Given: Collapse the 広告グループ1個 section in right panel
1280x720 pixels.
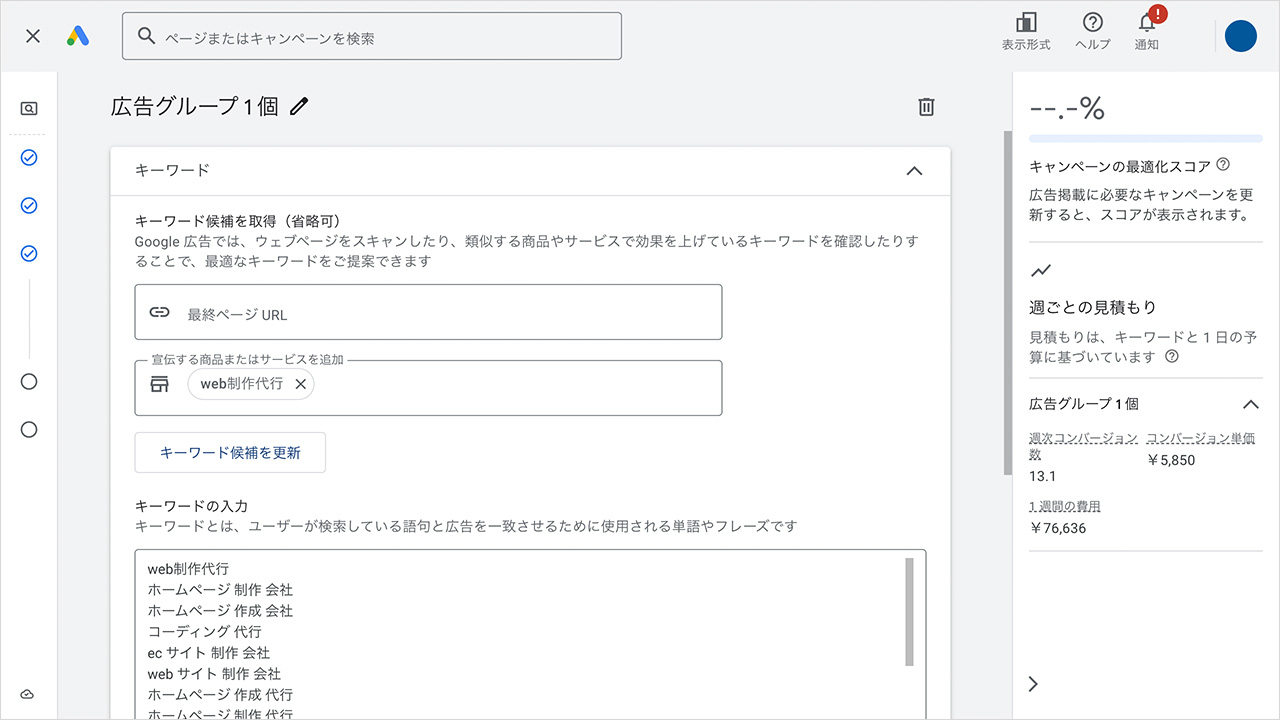Looking at the screenshot, I should click(1251, 404).
